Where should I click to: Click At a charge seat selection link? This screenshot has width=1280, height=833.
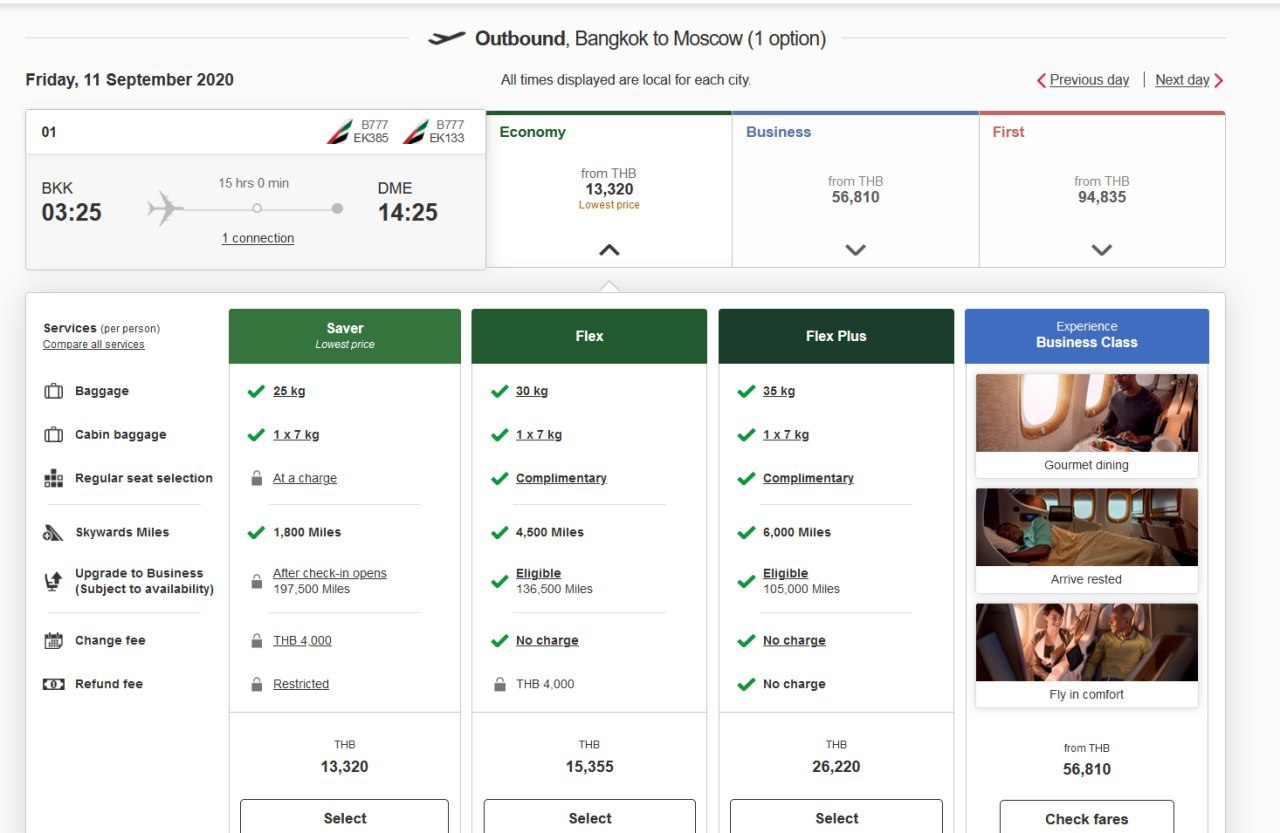point(305,478)
